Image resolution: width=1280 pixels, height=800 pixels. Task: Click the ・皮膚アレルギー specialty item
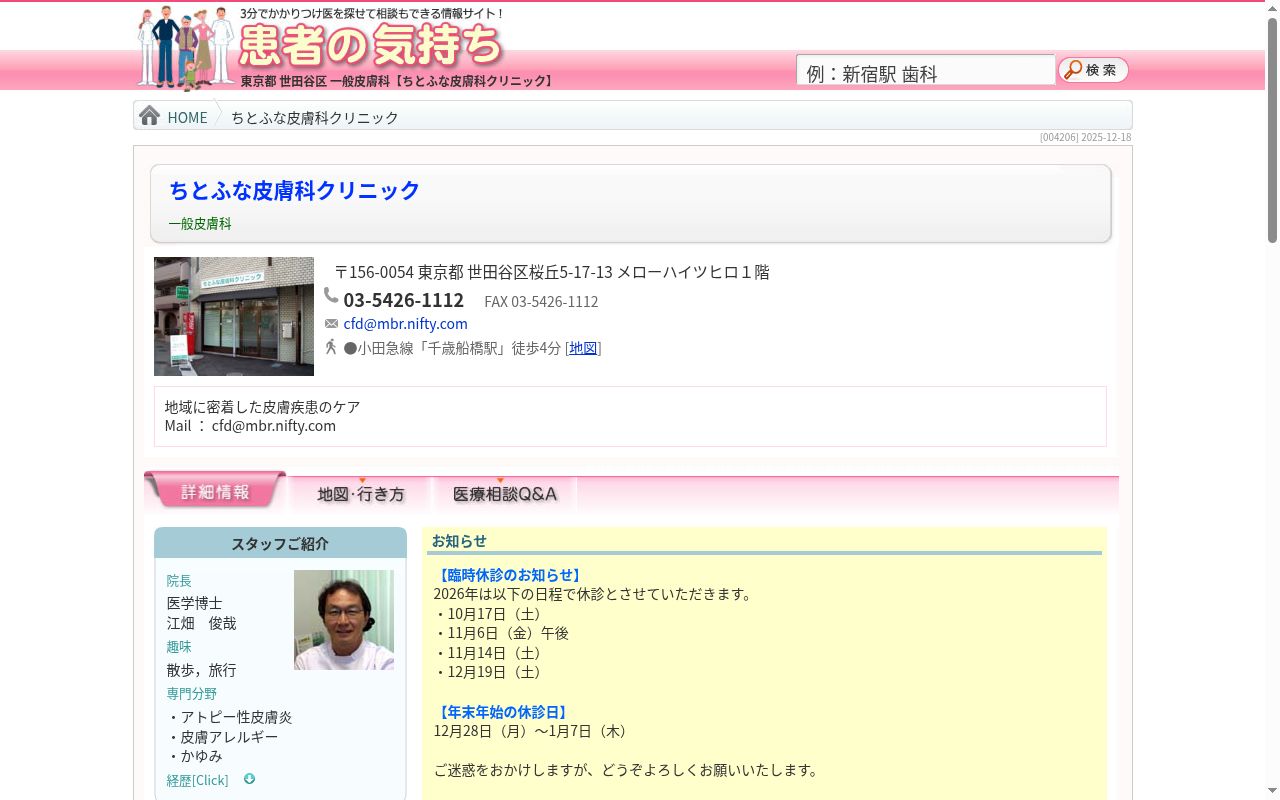pos(222,737)
